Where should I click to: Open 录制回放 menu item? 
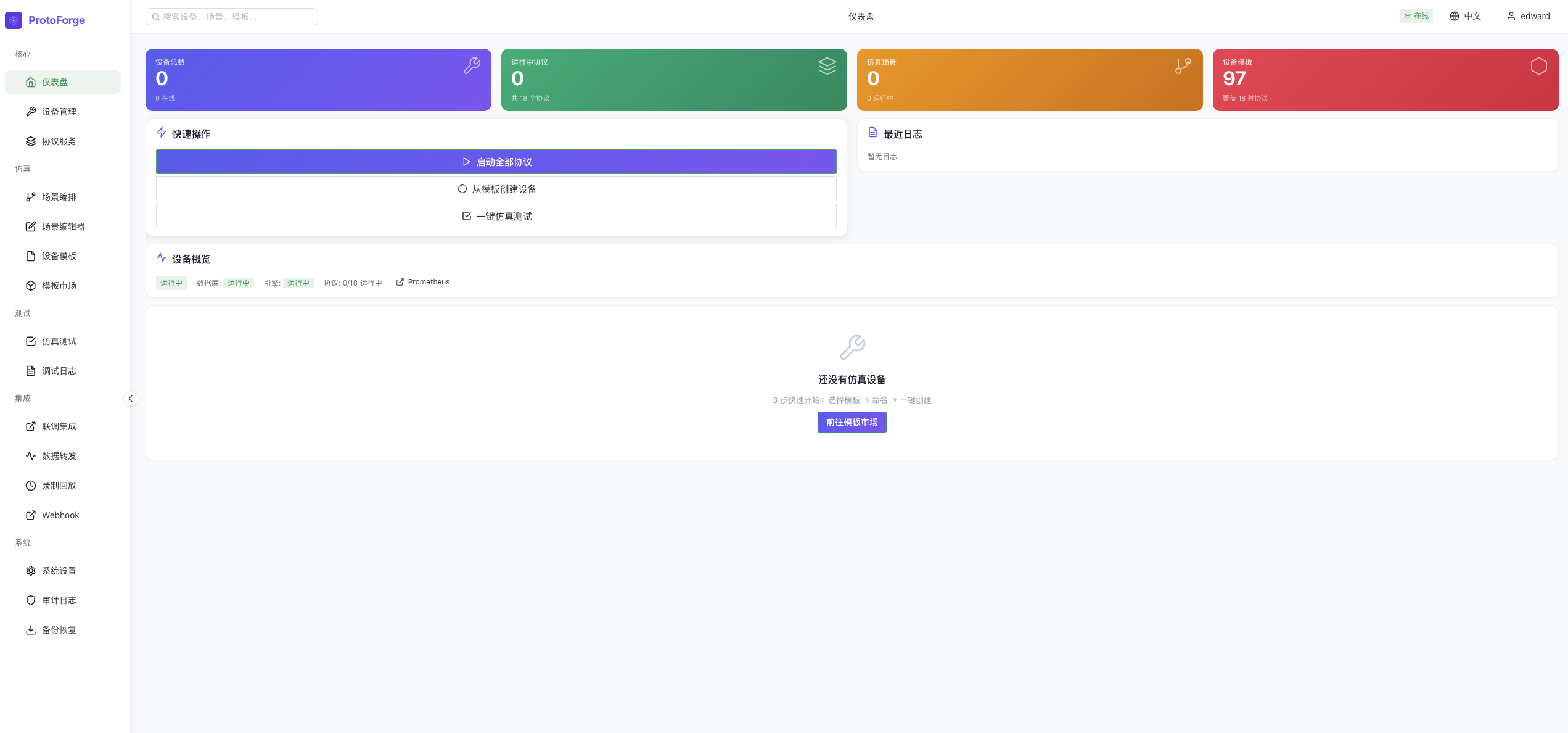(63, 486)
